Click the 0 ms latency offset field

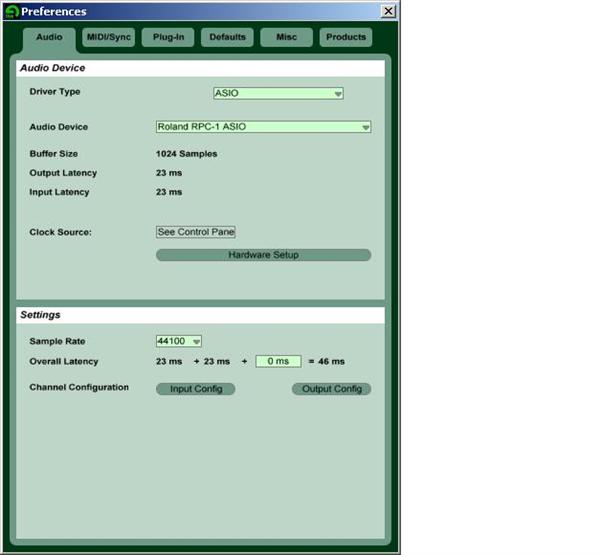click(x=278, y=361)
